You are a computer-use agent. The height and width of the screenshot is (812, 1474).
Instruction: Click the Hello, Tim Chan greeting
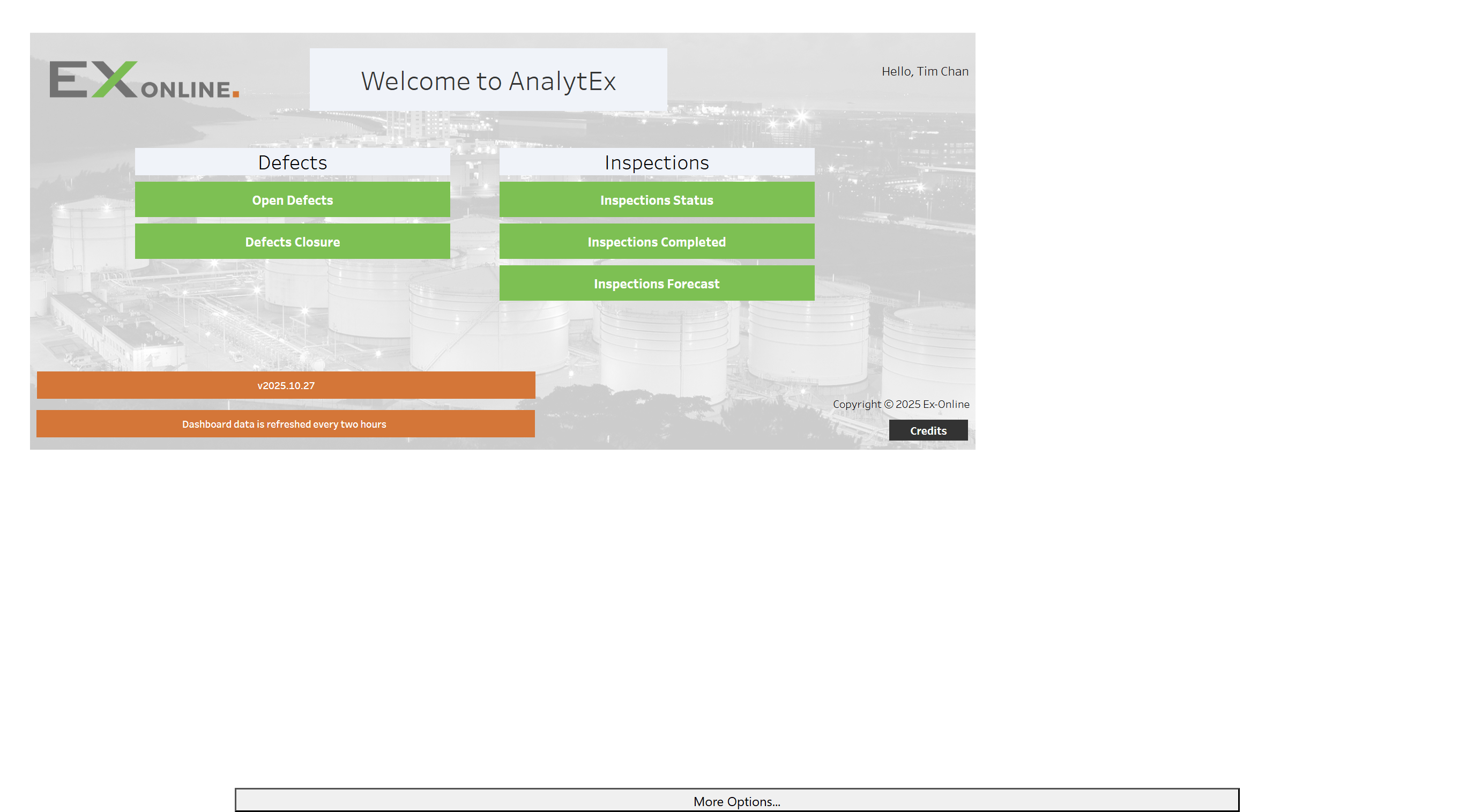pos(925,71)
